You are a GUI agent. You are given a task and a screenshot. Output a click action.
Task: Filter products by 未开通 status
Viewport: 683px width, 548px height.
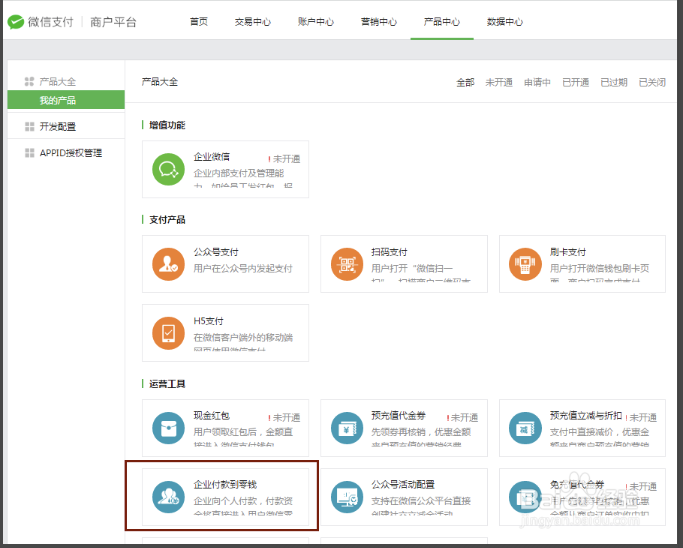499,82
